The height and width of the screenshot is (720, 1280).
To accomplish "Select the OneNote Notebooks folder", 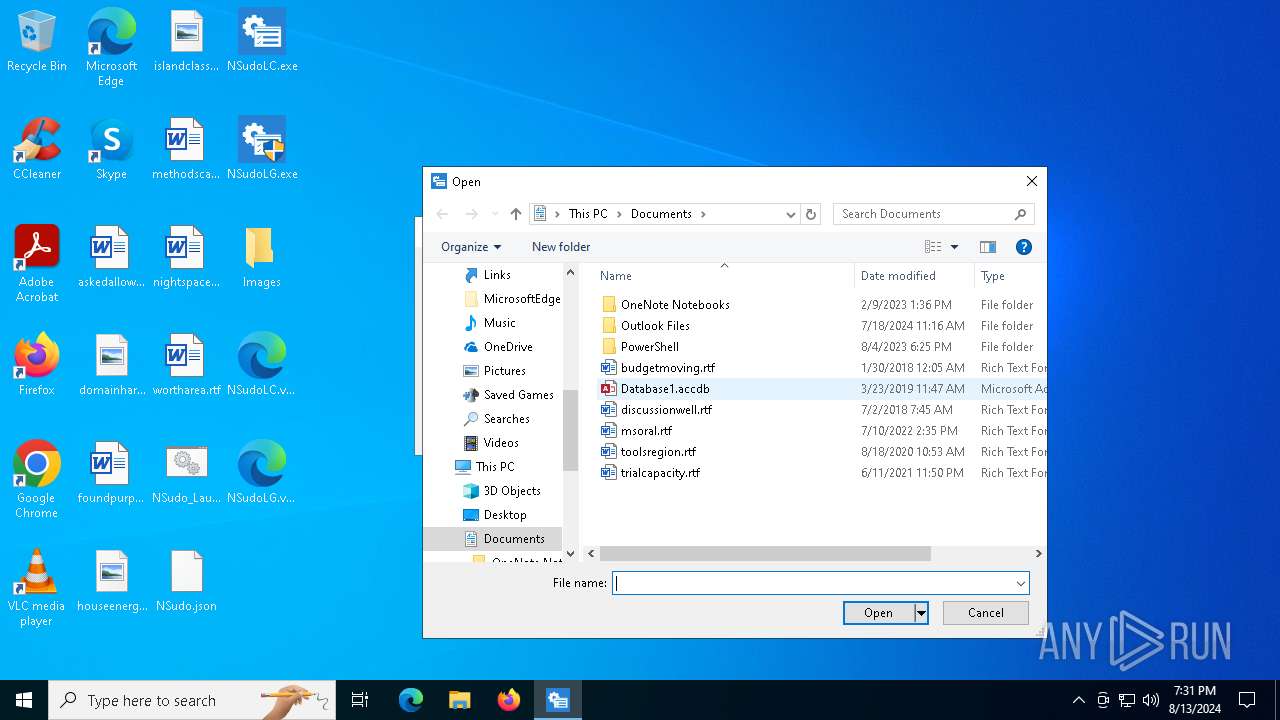I will [675, 305].
